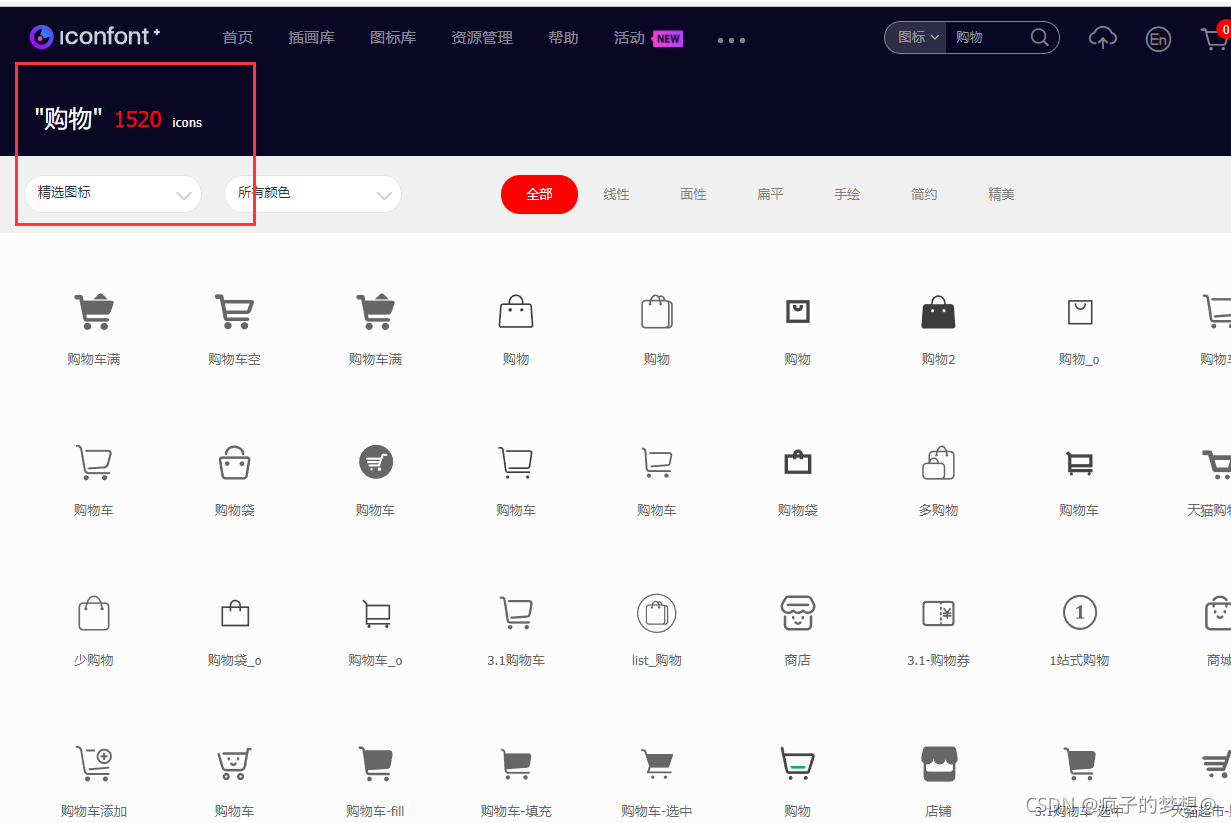The width and height of the screenshot is (1231, 823).
Task: Open the 精选图标 dropdown
Action: [x=113, y=194]
